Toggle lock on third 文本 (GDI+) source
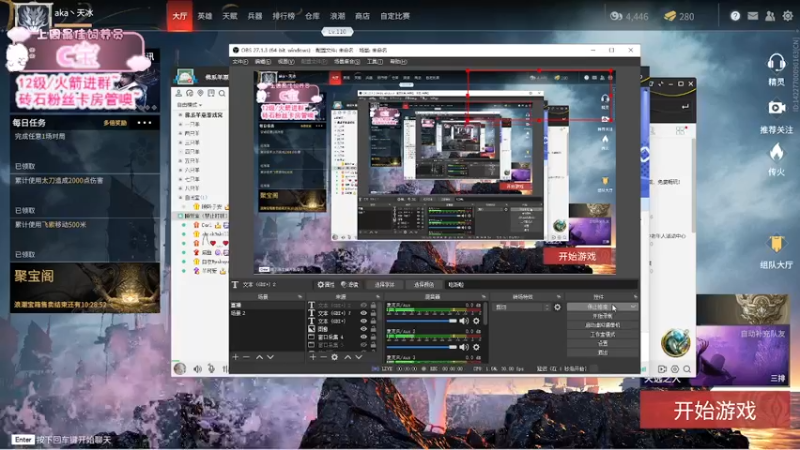800x450 pixels. pyautogui.click(x=373, y=321)
